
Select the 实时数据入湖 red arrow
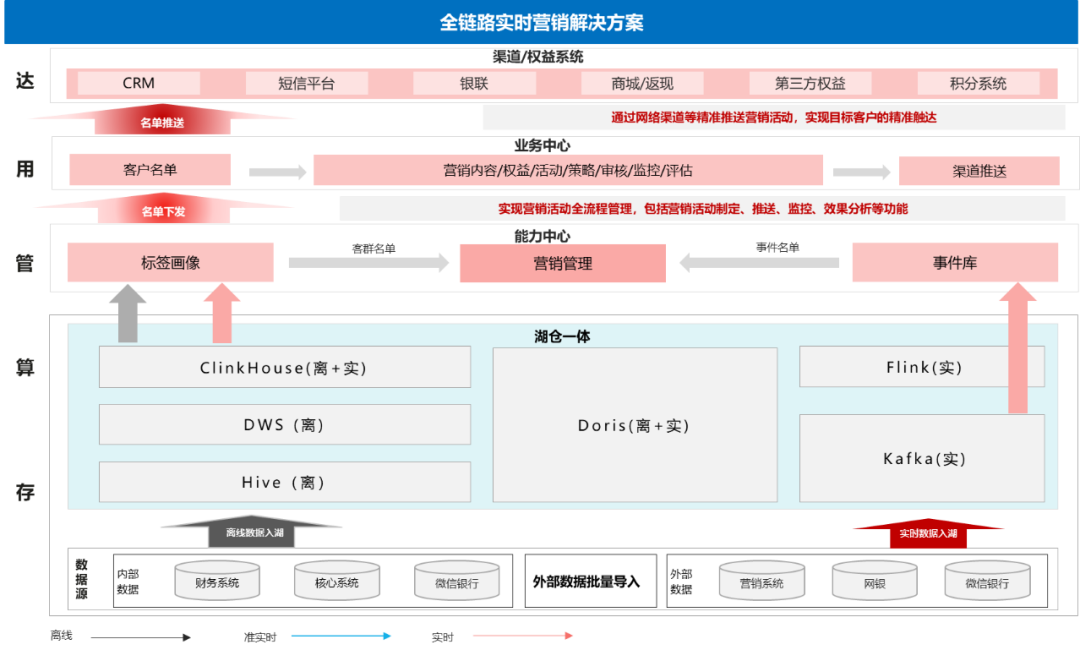click(x=928, y=533)
